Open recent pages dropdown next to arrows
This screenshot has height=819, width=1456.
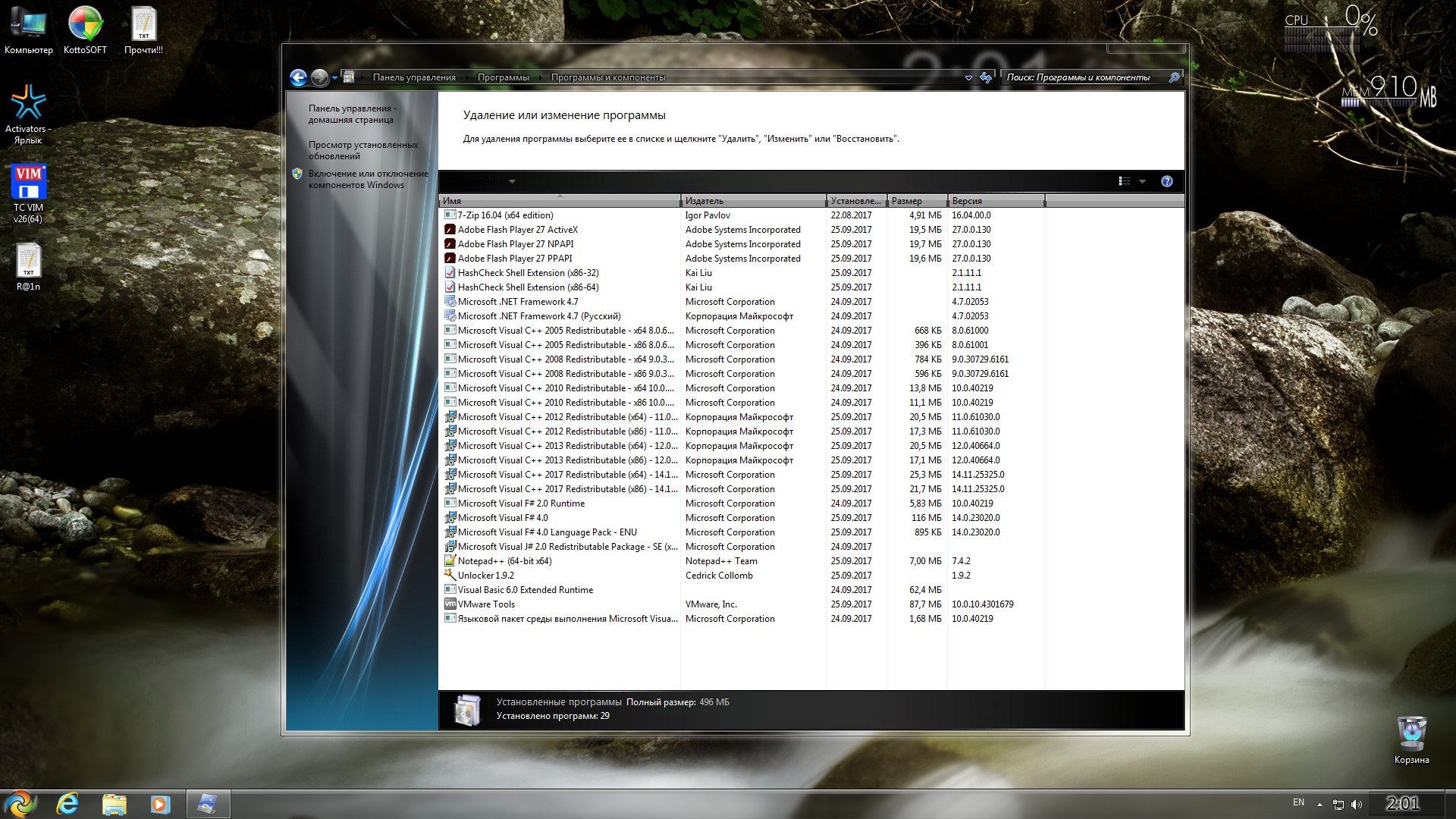pos(334,78)
